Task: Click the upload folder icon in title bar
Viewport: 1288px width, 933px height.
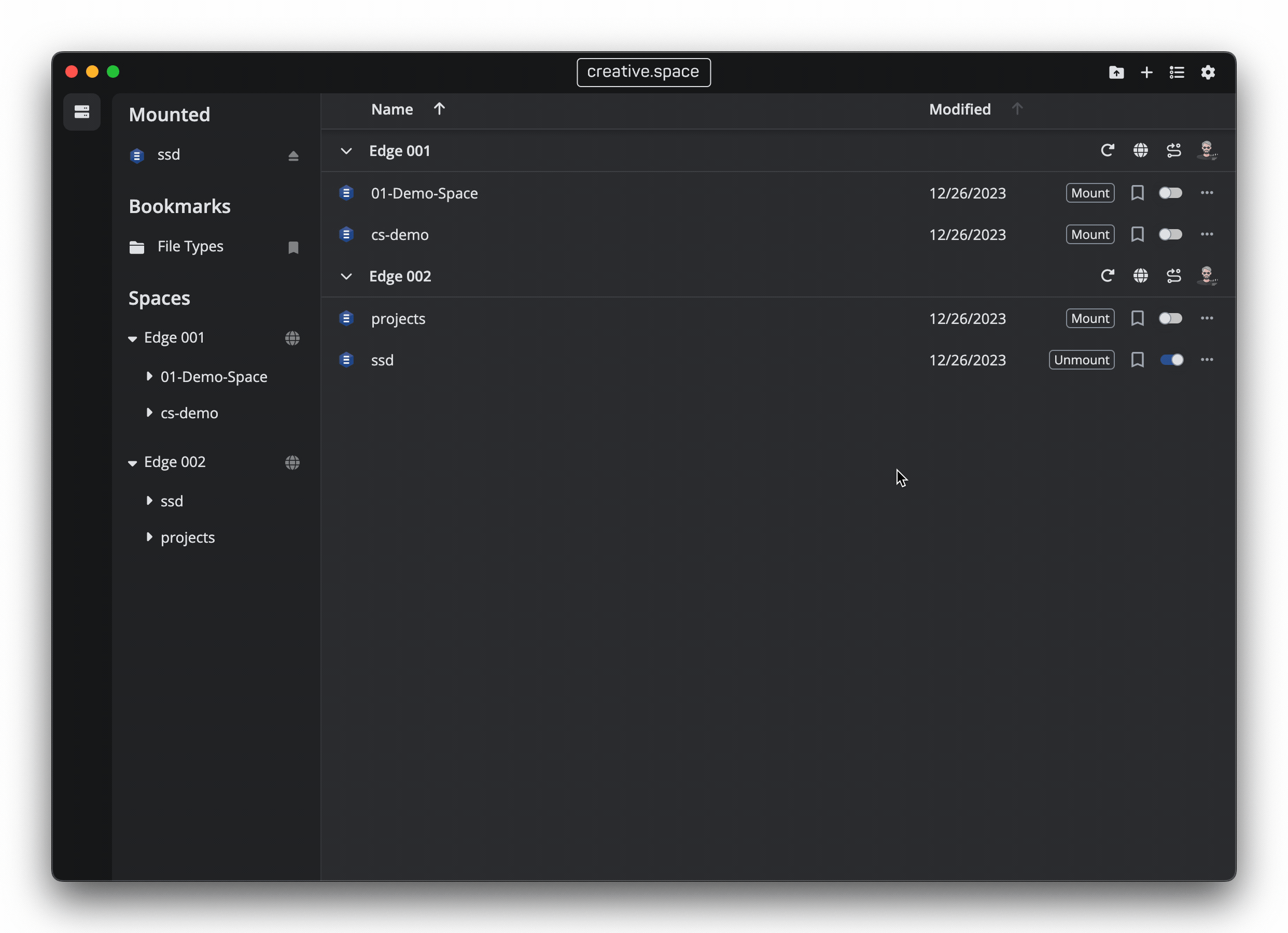Action: [1116, 72]
